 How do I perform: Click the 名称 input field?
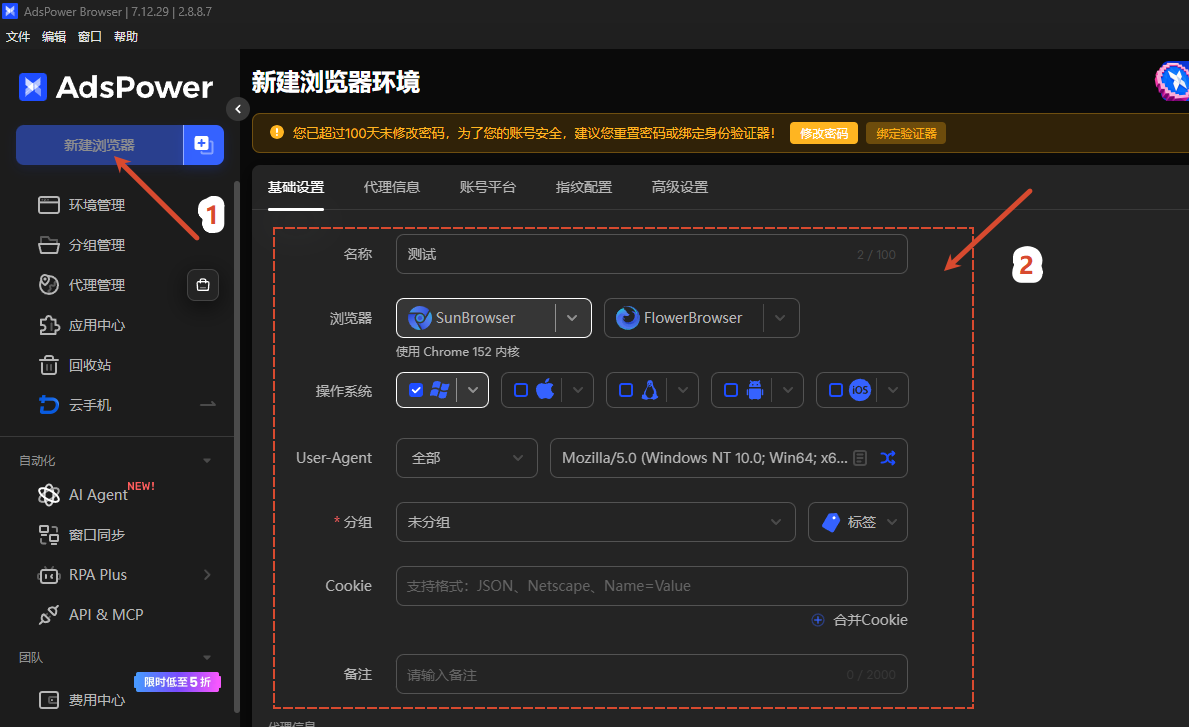pos(651,255)
